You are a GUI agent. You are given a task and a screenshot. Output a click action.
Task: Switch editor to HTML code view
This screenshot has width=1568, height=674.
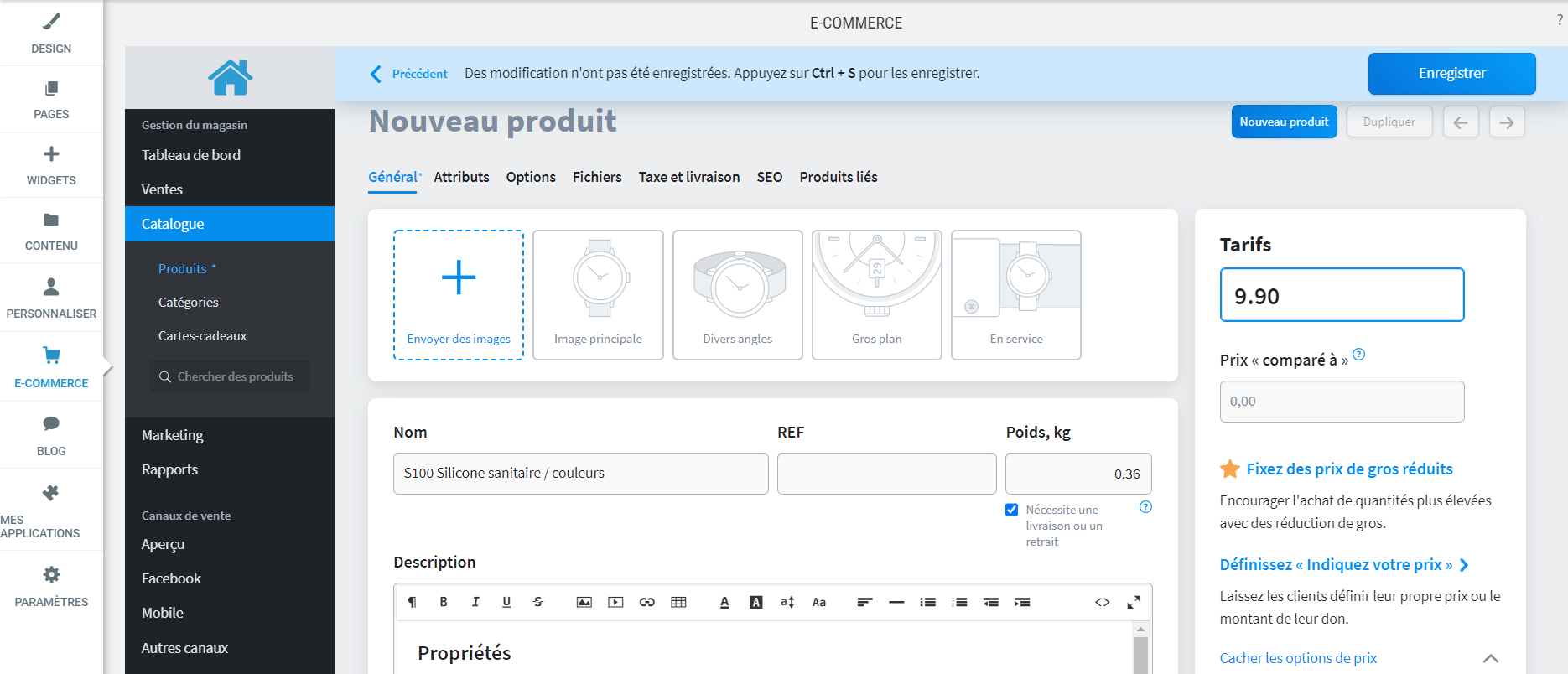(x=1103, y=602)
